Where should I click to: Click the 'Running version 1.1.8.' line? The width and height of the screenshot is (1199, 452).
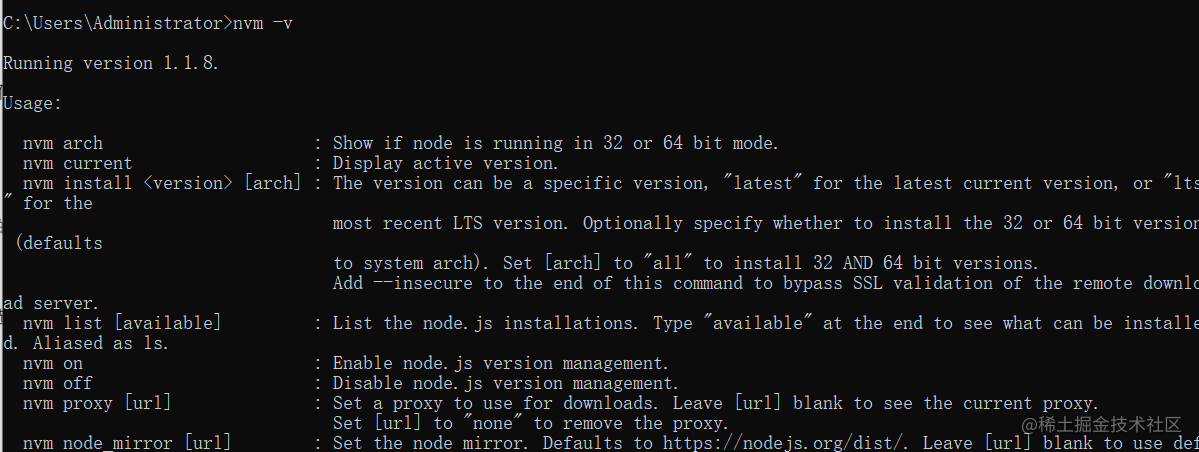click(112, 63)
